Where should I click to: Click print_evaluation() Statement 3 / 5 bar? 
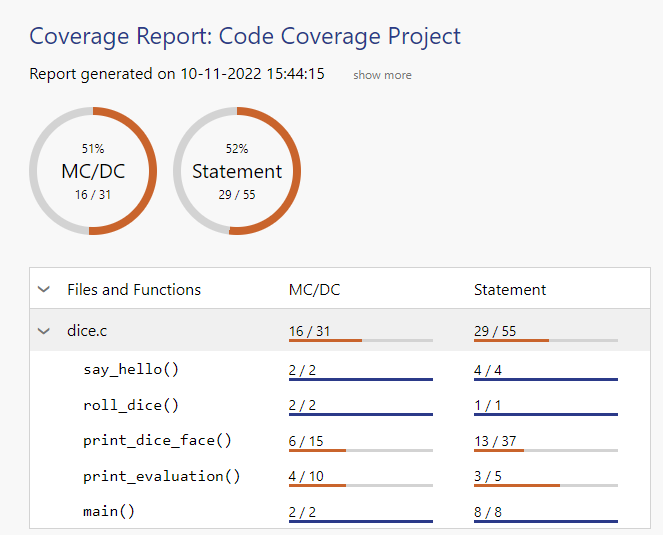[545, 486]
